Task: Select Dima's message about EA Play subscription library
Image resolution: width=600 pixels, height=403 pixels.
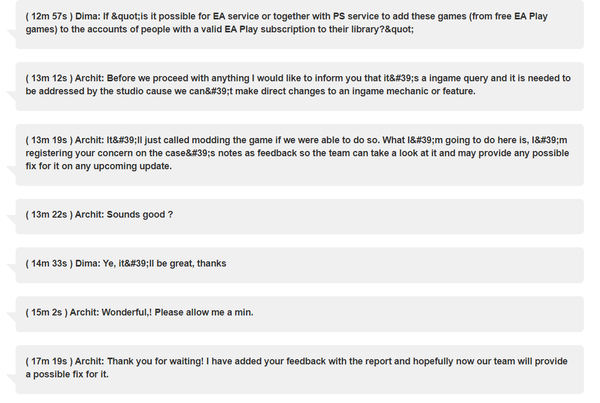Action: click(300, 24)
